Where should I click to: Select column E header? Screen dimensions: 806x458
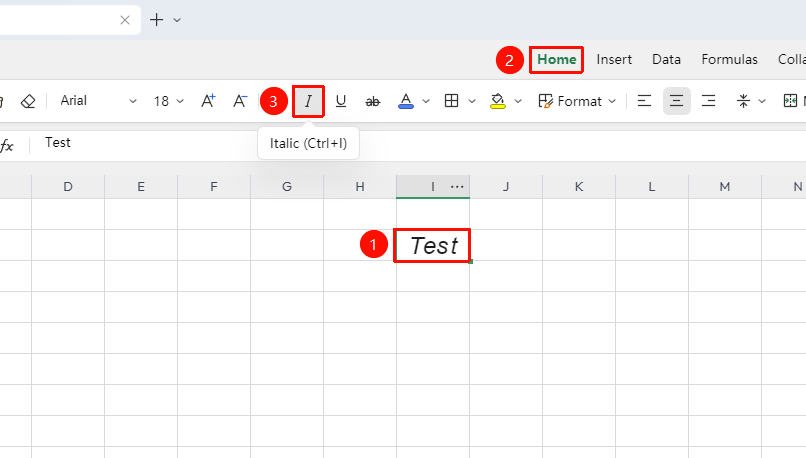[x=141, y=187]
